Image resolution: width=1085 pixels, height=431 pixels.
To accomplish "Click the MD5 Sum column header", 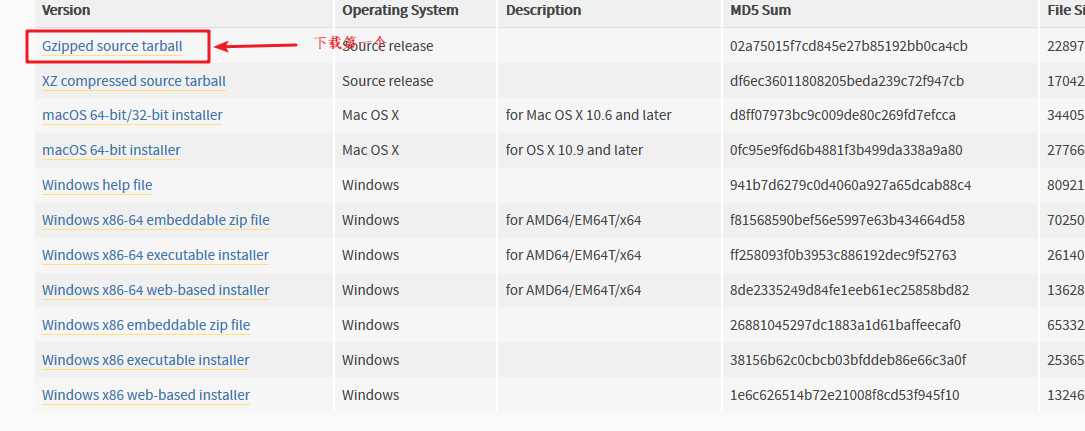I will [x=760, y=10].
